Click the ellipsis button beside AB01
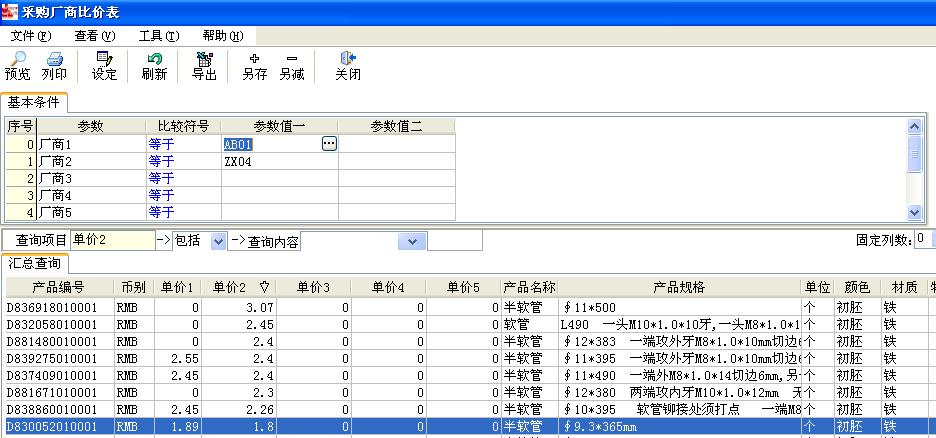This screenshot has width=936, height=438. (329, 144)
